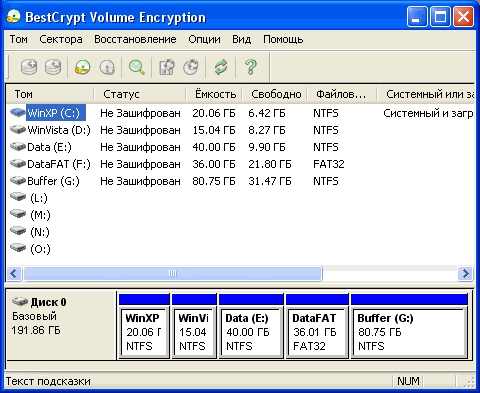Click the blue bar above the WinXP partition
The width and height of the screenshot is (480, 393).
(144, 299)
